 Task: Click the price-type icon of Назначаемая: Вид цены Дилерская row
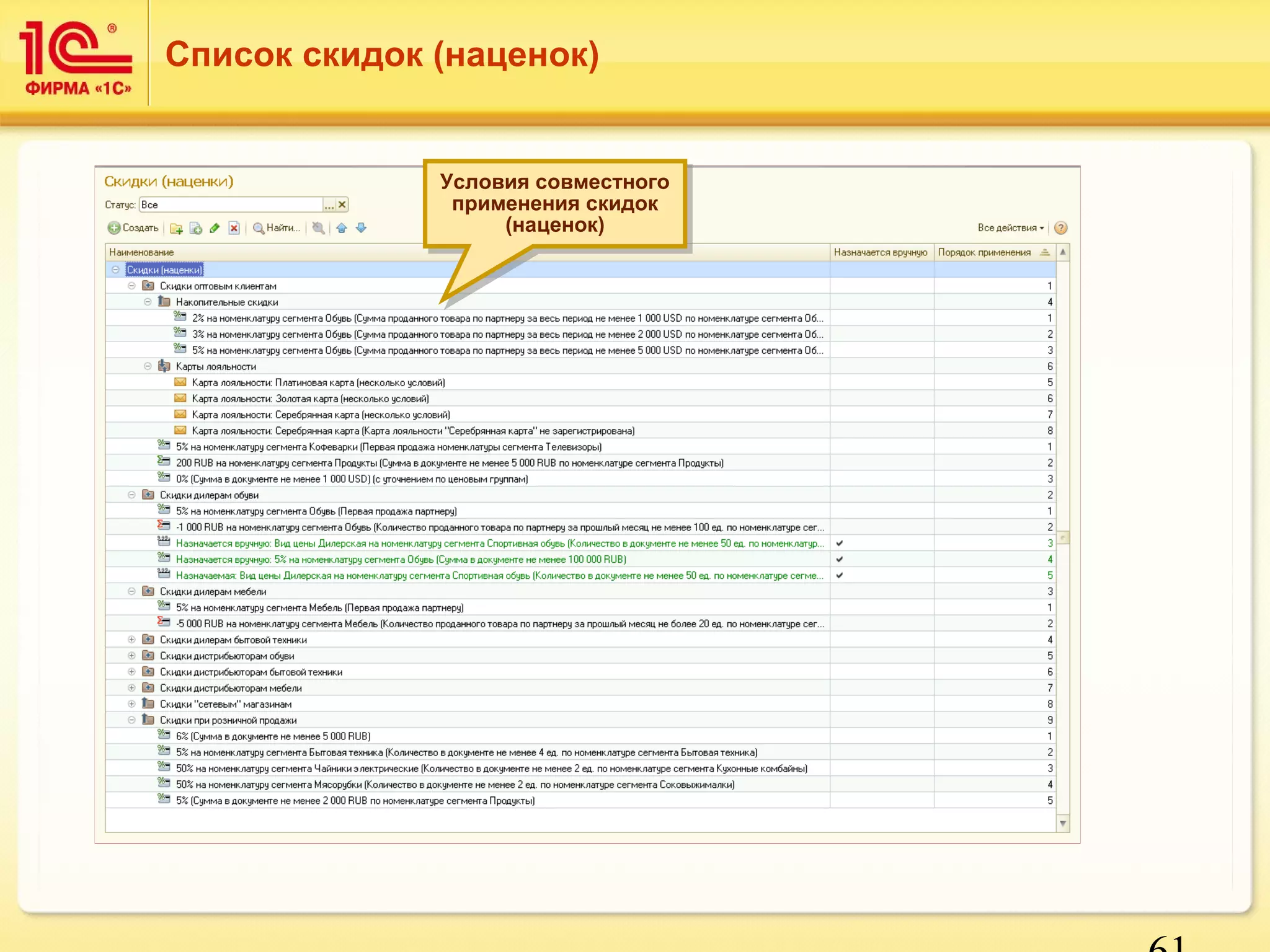click(164, 574)
